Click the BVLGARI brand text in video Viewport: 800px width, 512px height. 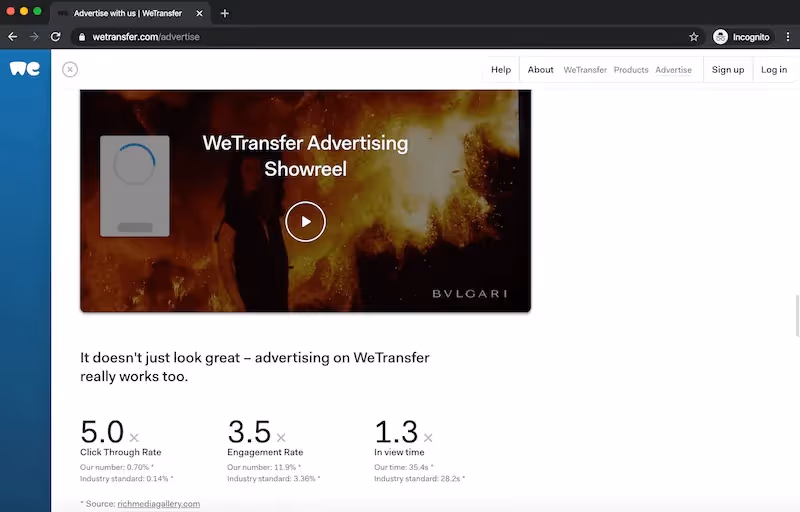(469, 294)
